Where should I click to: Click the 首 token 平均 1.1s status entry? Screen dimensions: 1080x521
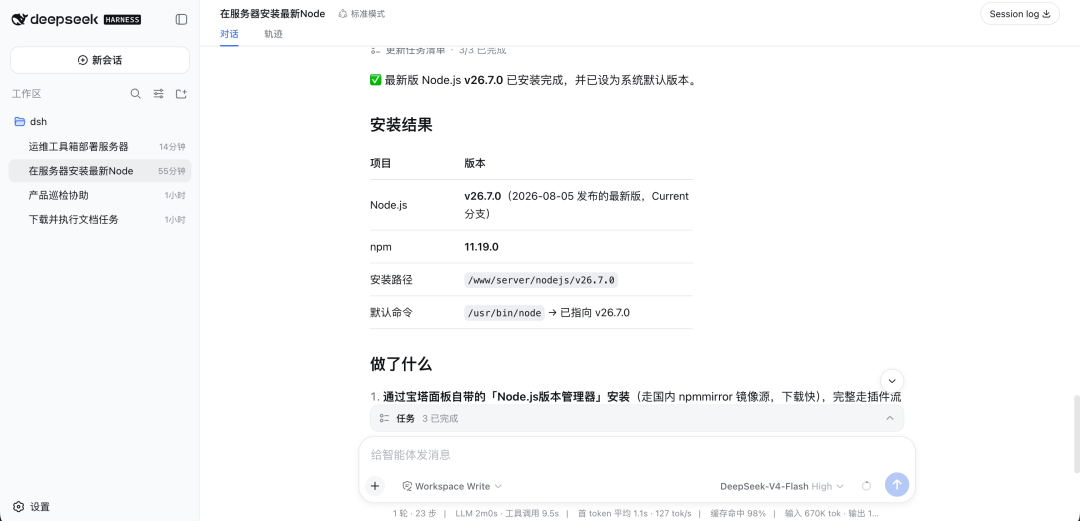(x=611, y=513)
